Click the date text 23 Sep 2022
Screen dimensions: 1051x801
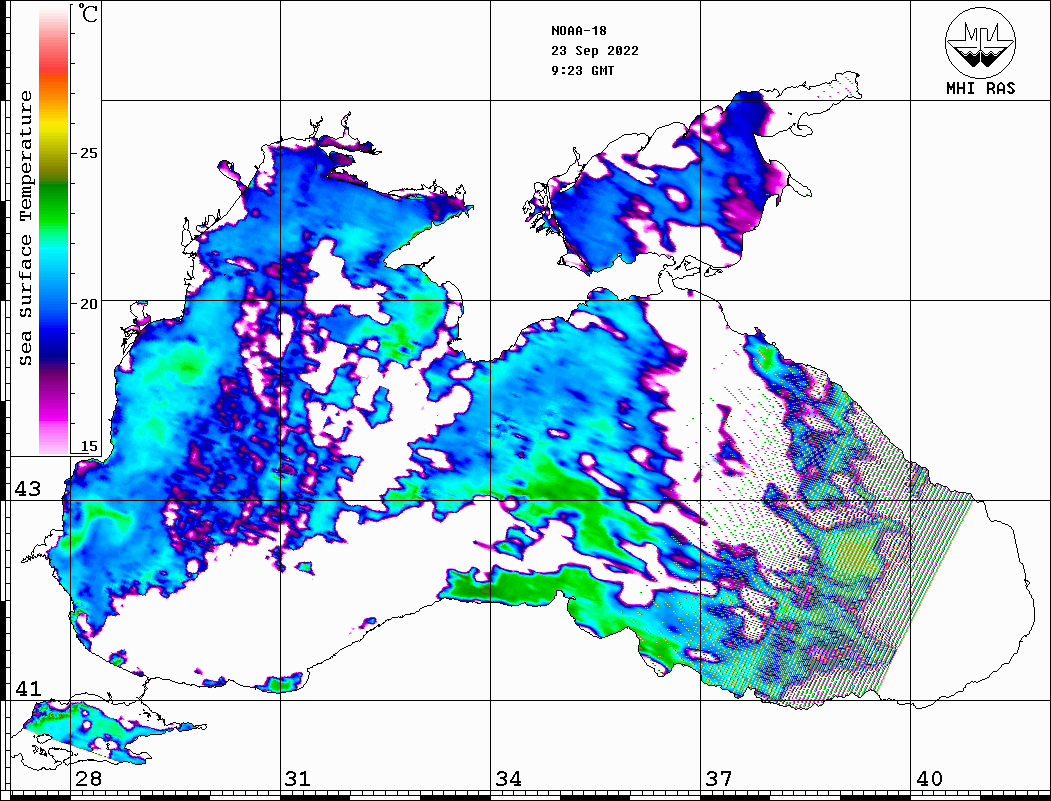tap(595, 51)
